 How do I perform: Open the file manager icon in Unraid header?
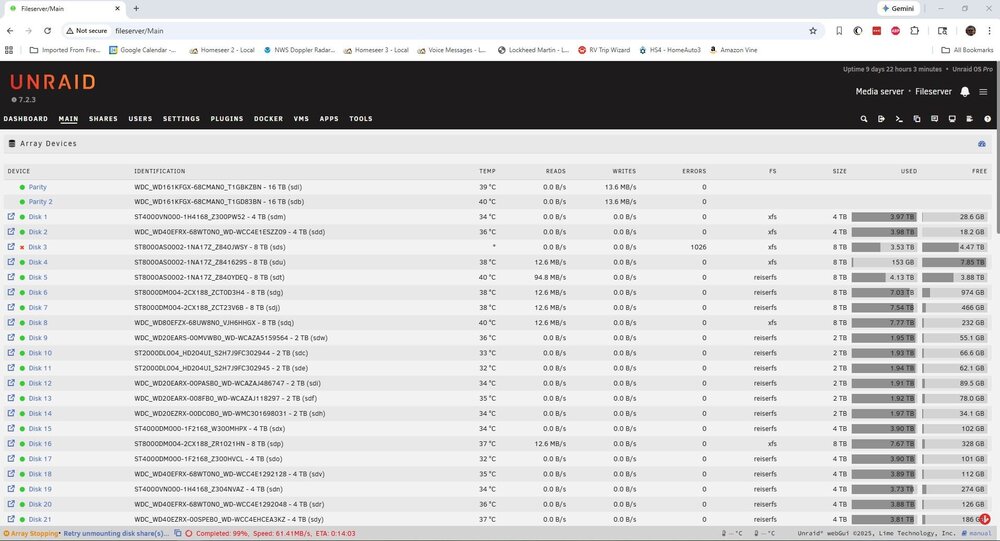pos(916,119)
